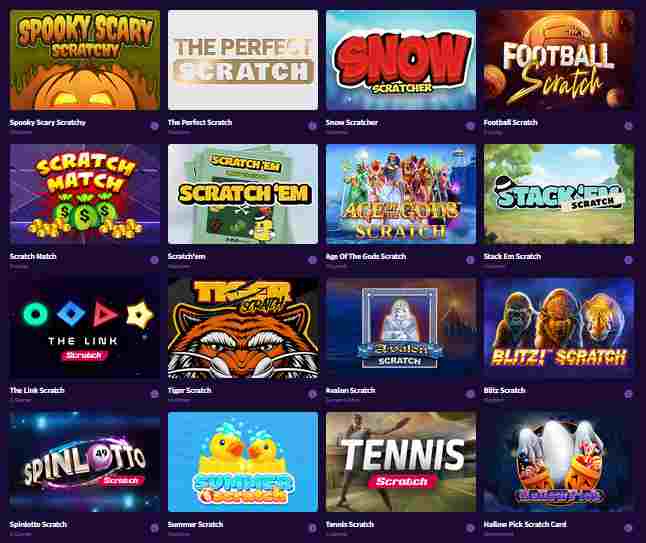Open Tiger Scratch info icon
Screen dimensions: 646x543
[x=312, y=394]
